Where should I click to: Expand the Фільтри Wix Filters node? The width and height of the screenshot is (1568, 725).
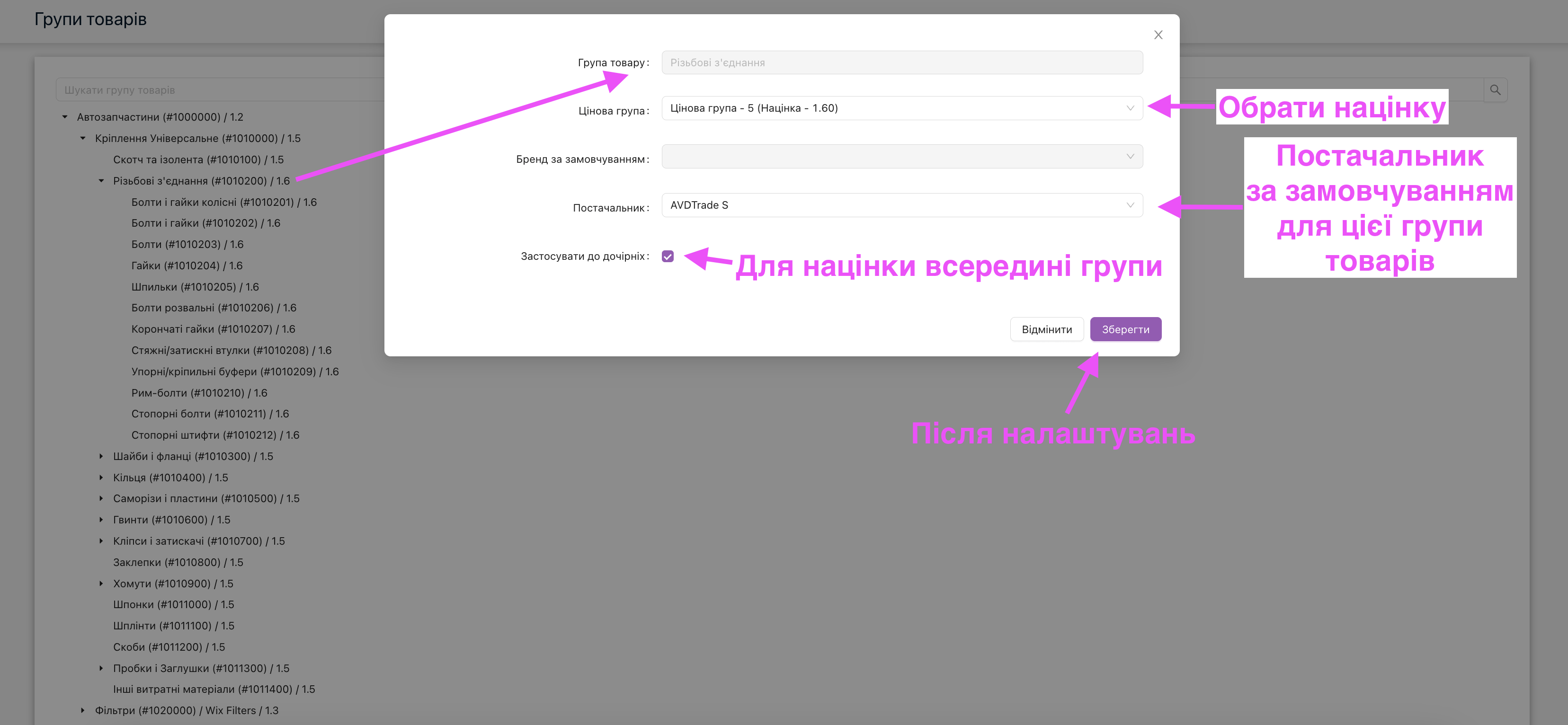83,710
